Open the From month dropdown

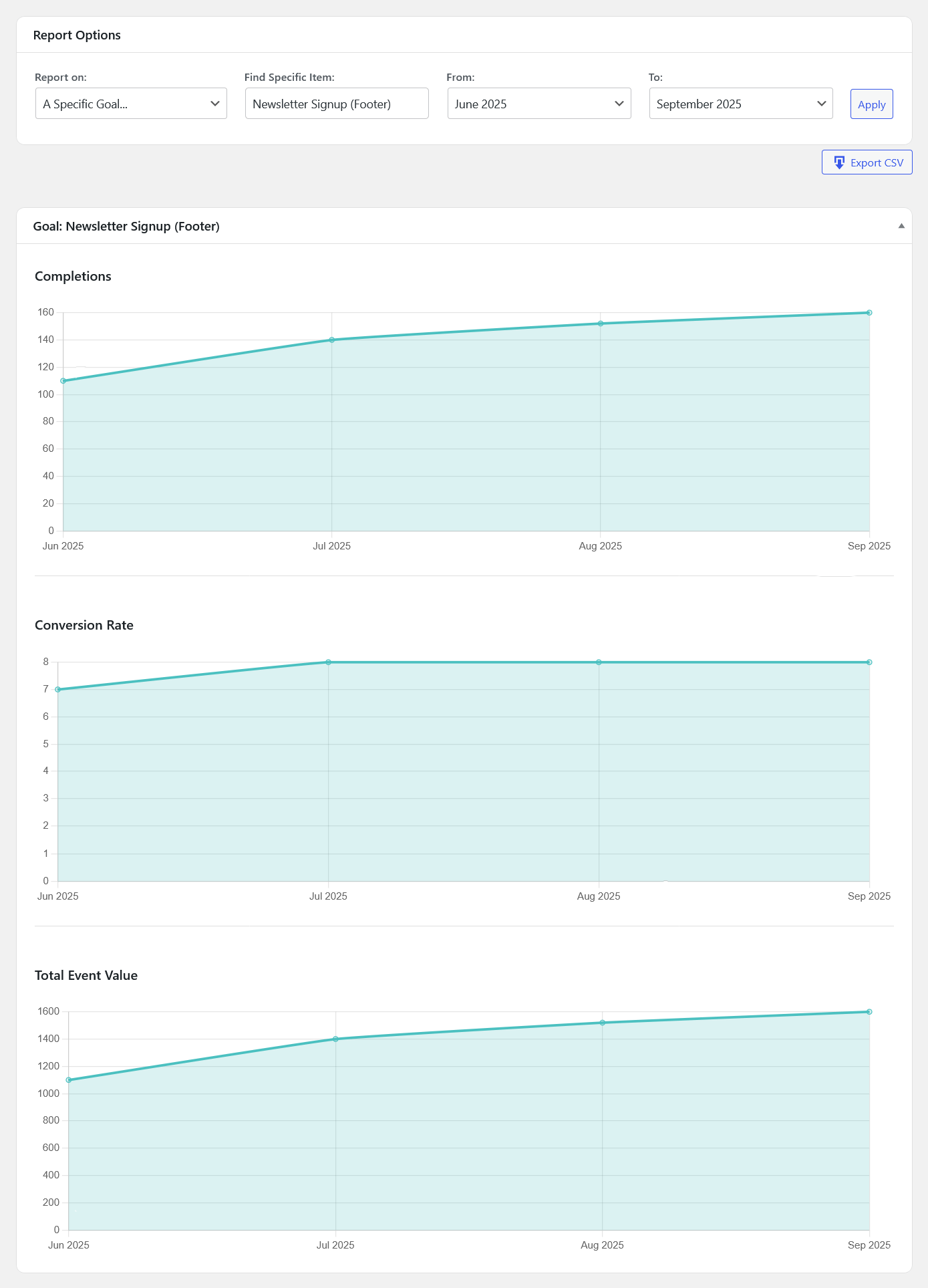click(x=538, y=104)
